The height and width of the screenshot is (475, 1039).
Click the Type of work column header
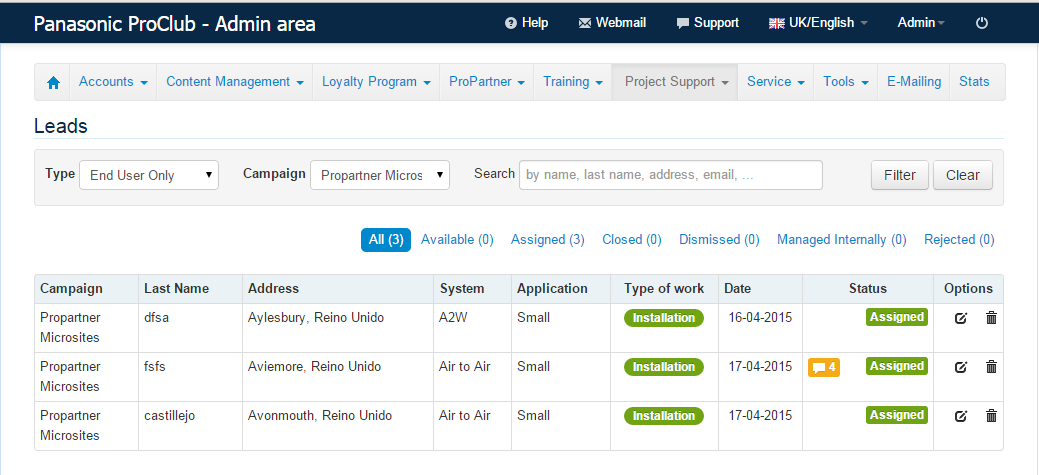(664, 289)
